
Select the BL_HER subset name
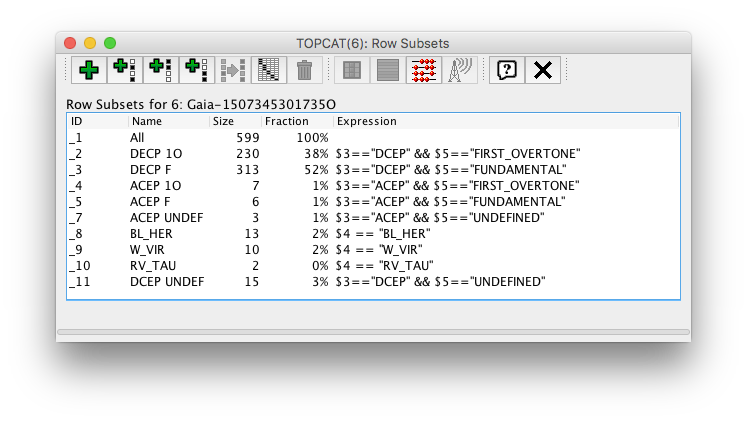151,234
